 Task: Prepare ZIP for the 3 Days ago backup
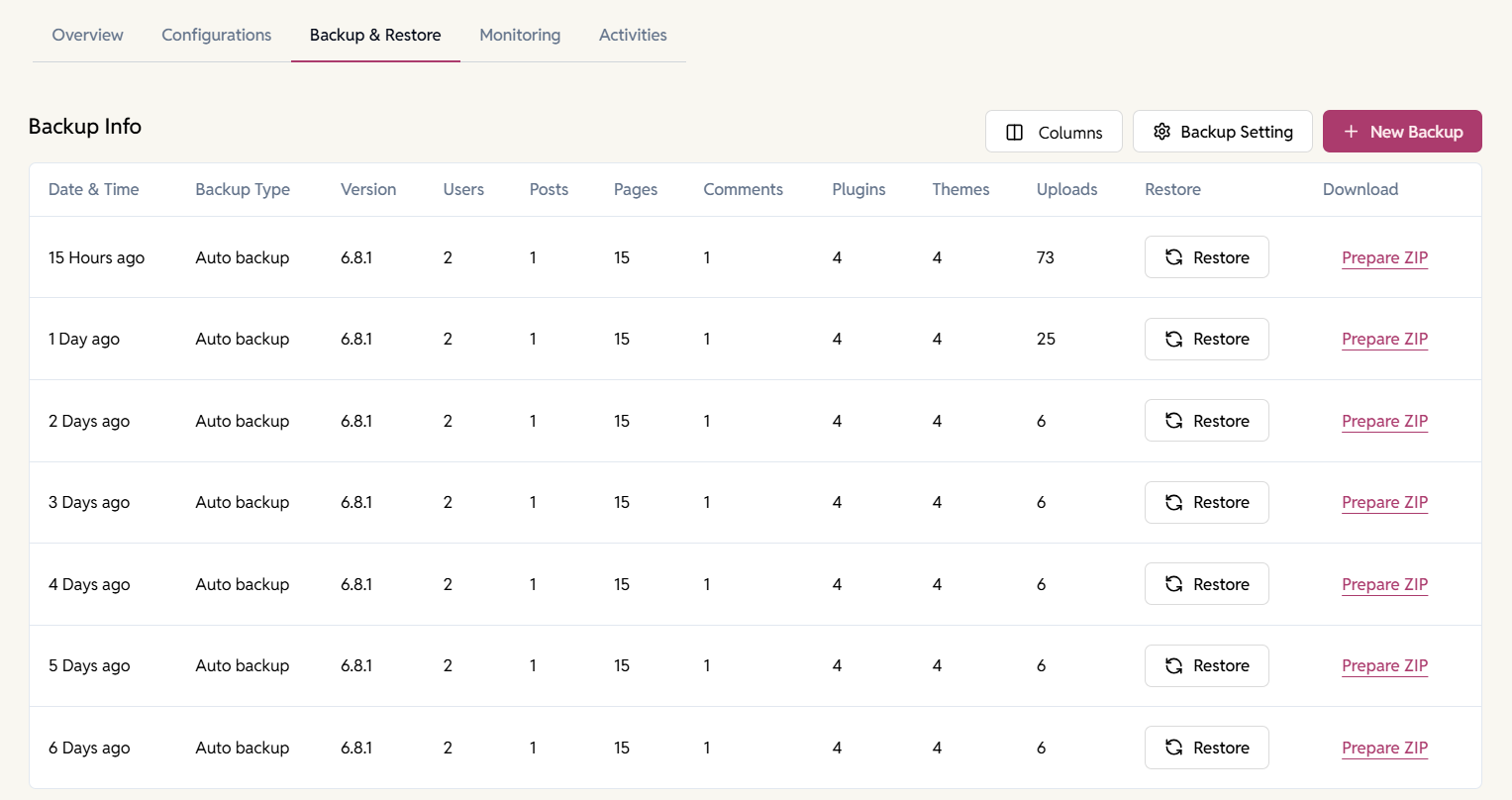click(1384, 502)
